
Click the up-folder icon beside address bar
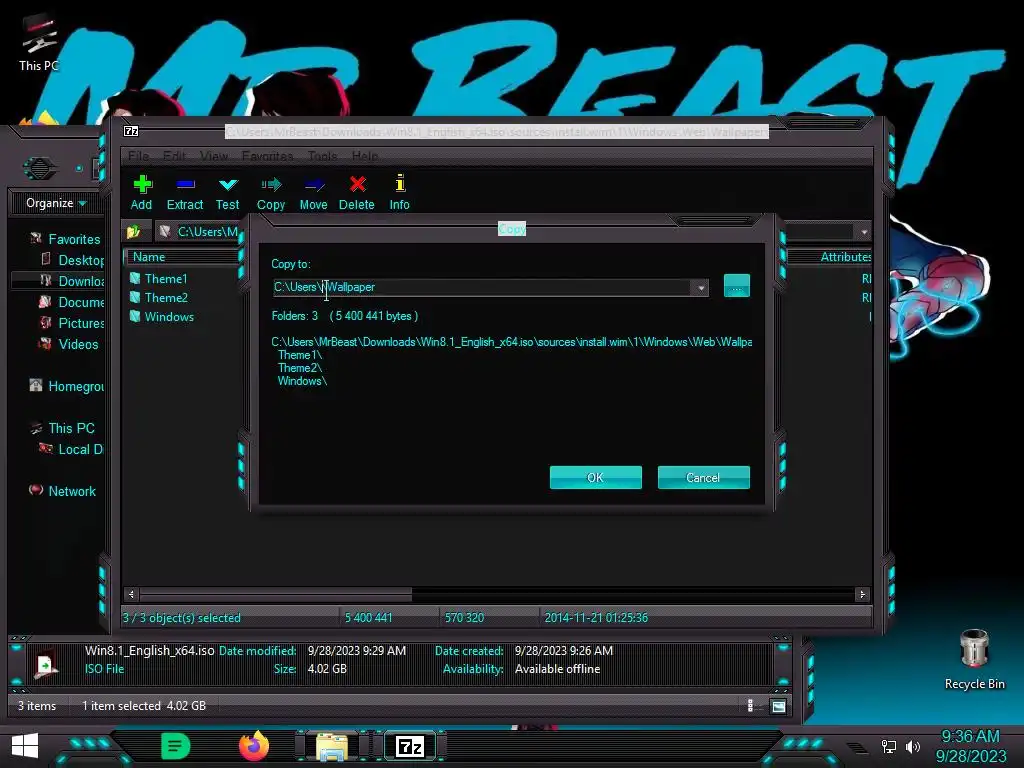click(134, 232)
